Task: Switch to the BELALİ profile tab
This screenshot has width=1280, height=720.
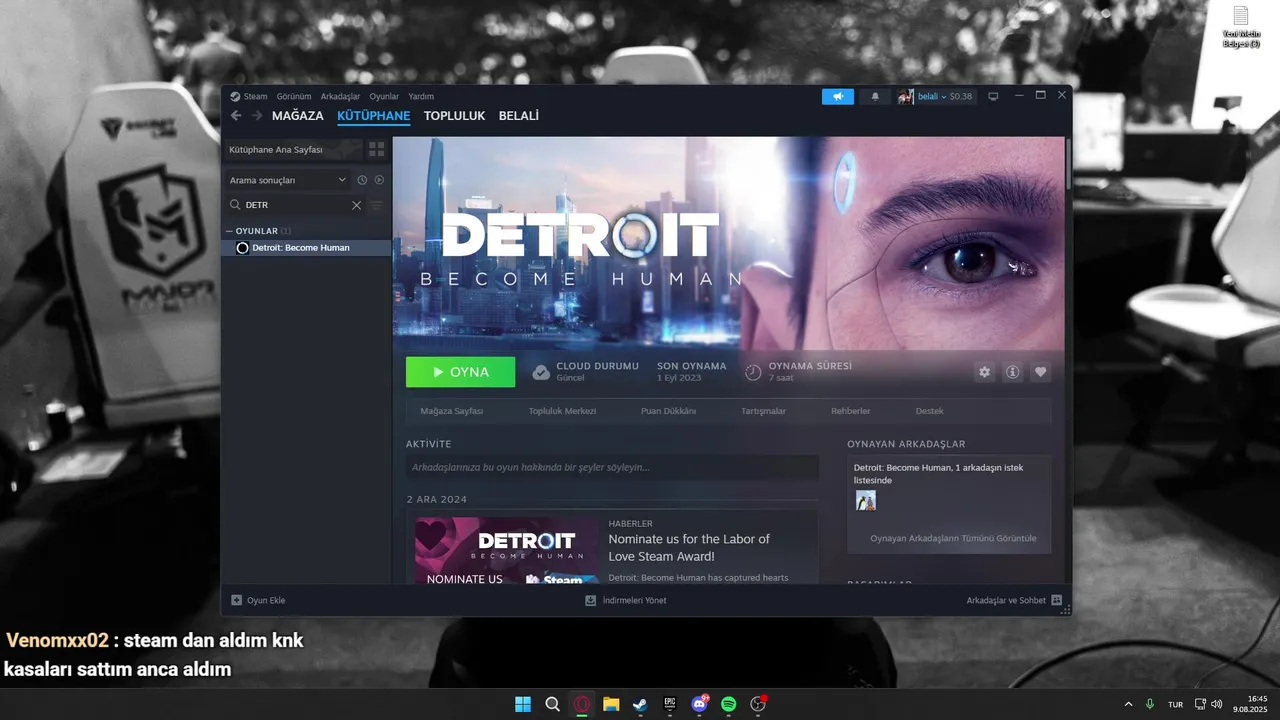Action: pyautogui.click(x=519, y=116)
